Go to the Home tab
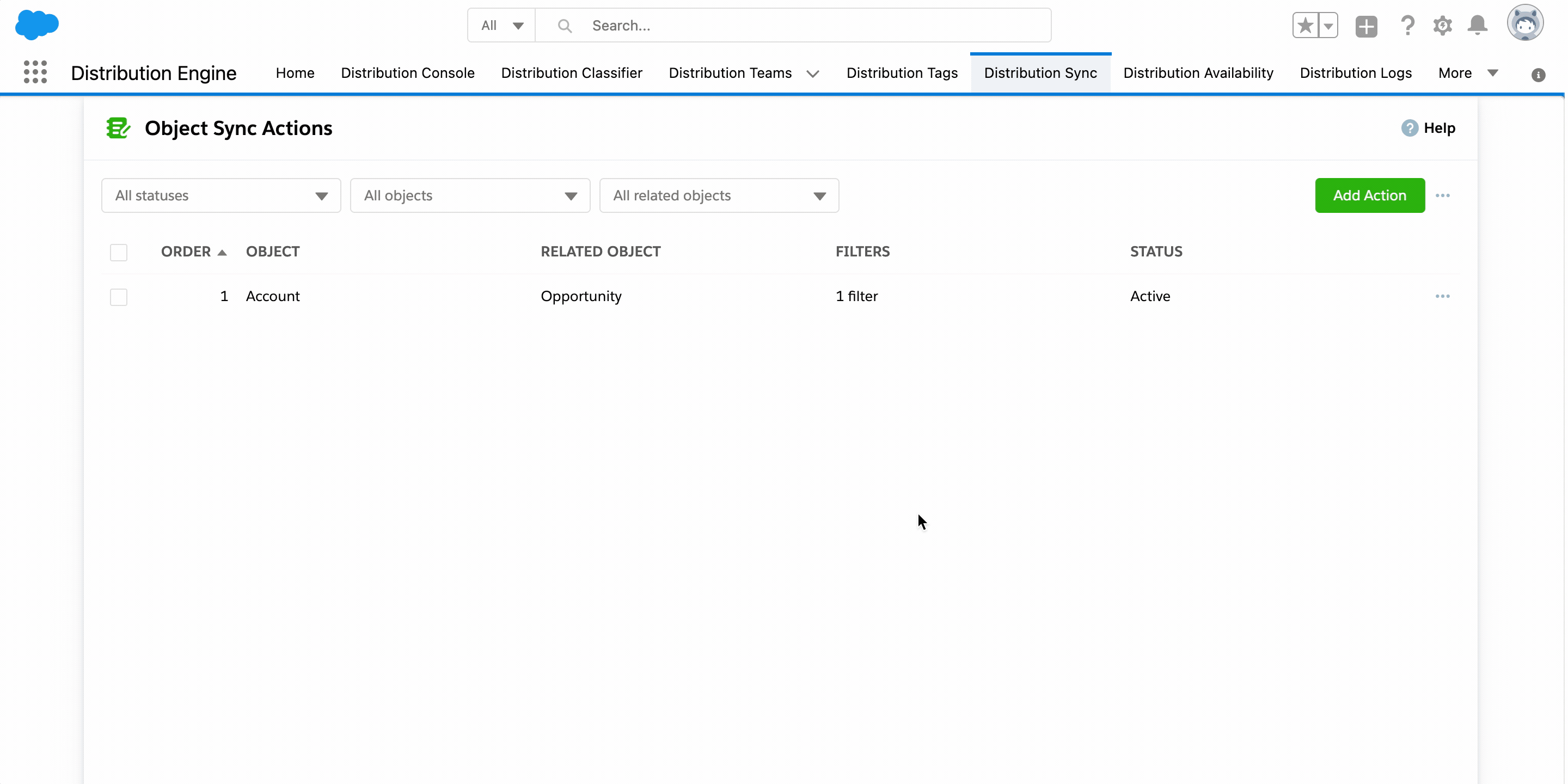The height and width of the screenshot is (784, 1568). [295, 73]
